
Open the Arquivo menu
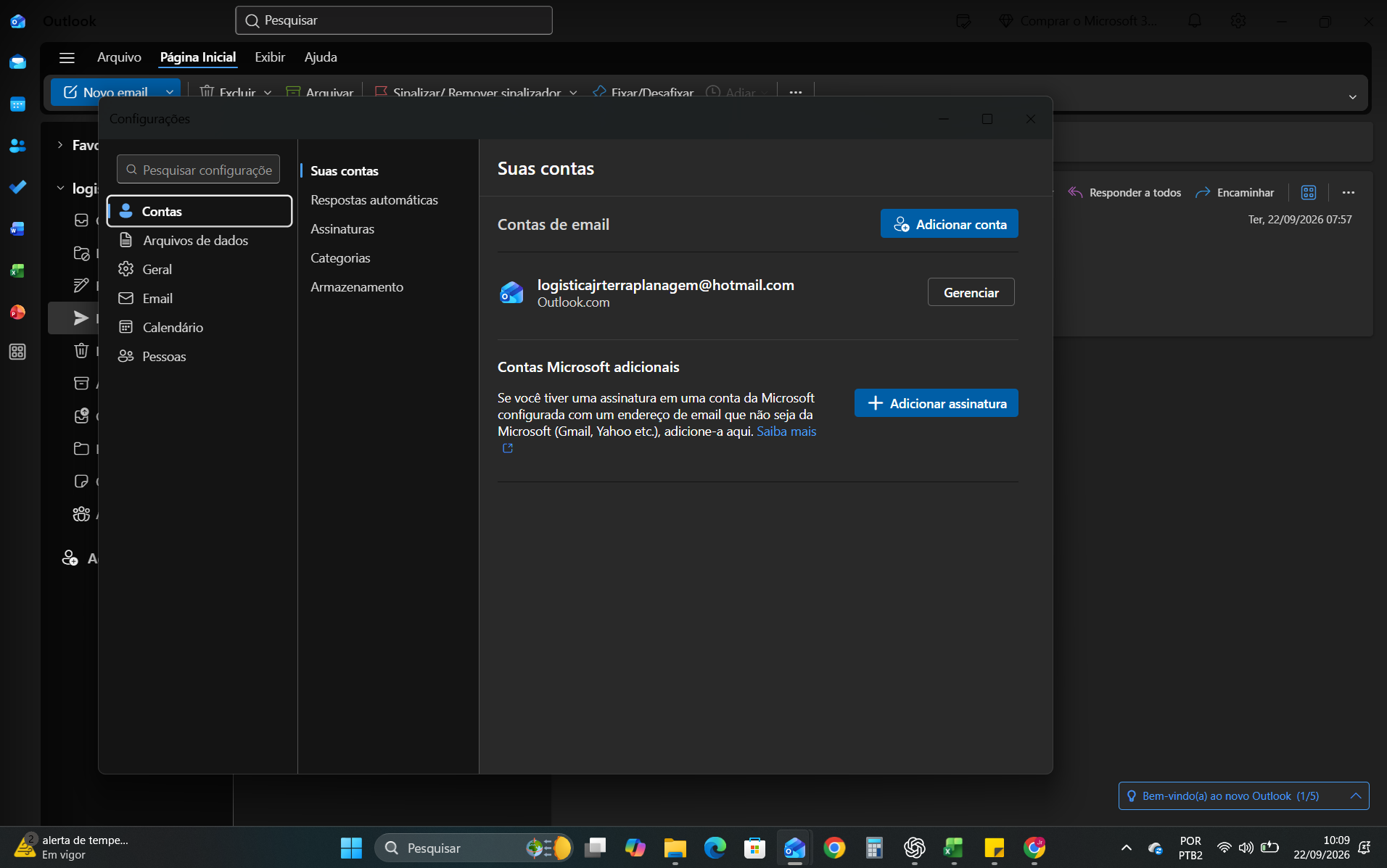click(119, 57)
